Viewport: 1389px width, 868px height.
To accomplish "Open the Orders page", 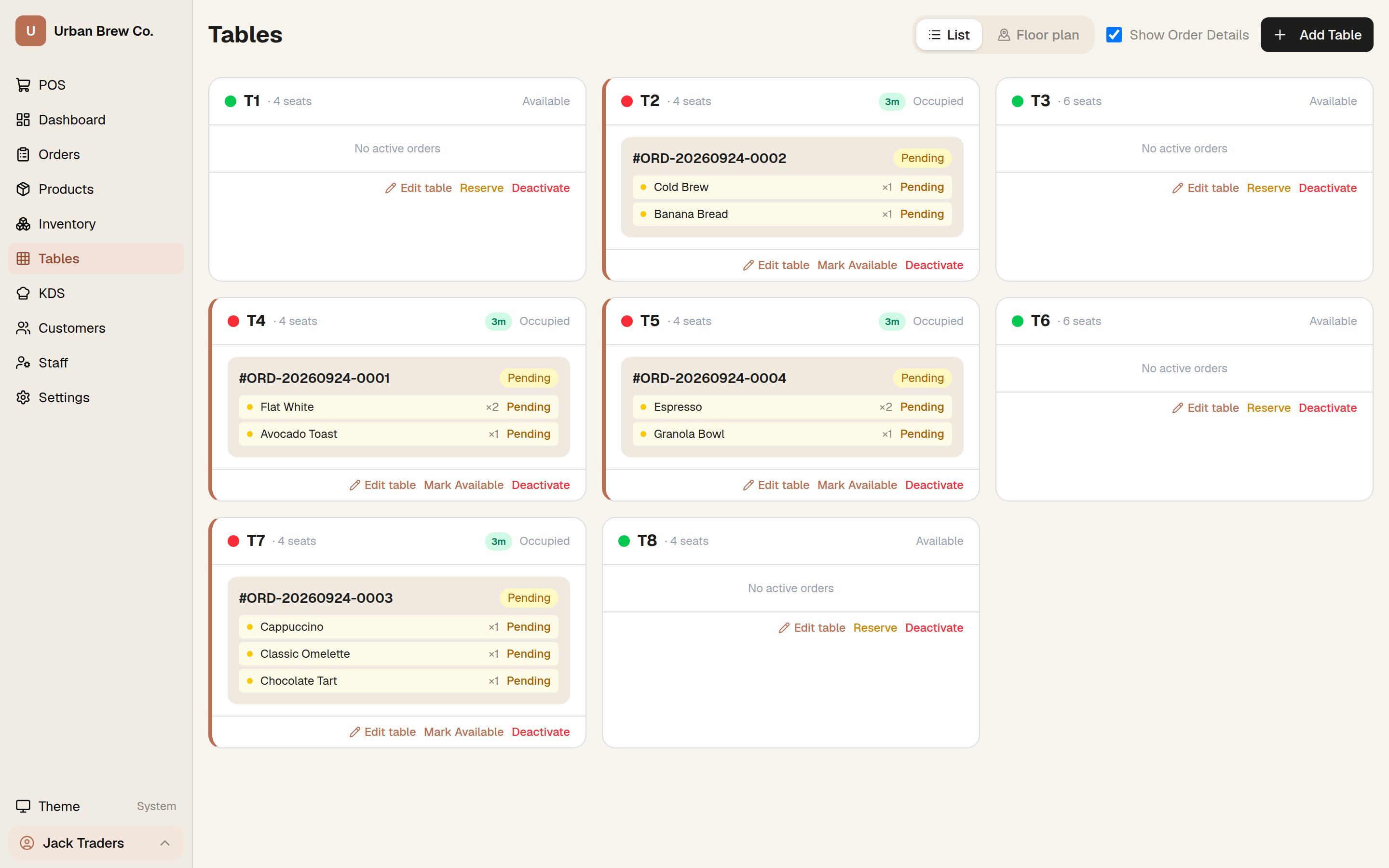I will coord(96,154).
